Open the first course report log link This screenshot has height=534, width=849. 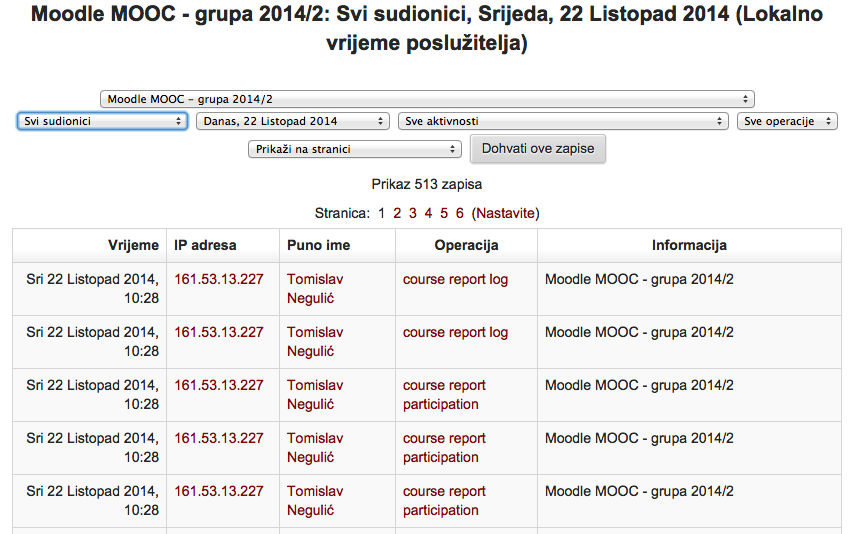tap(455, 279)
